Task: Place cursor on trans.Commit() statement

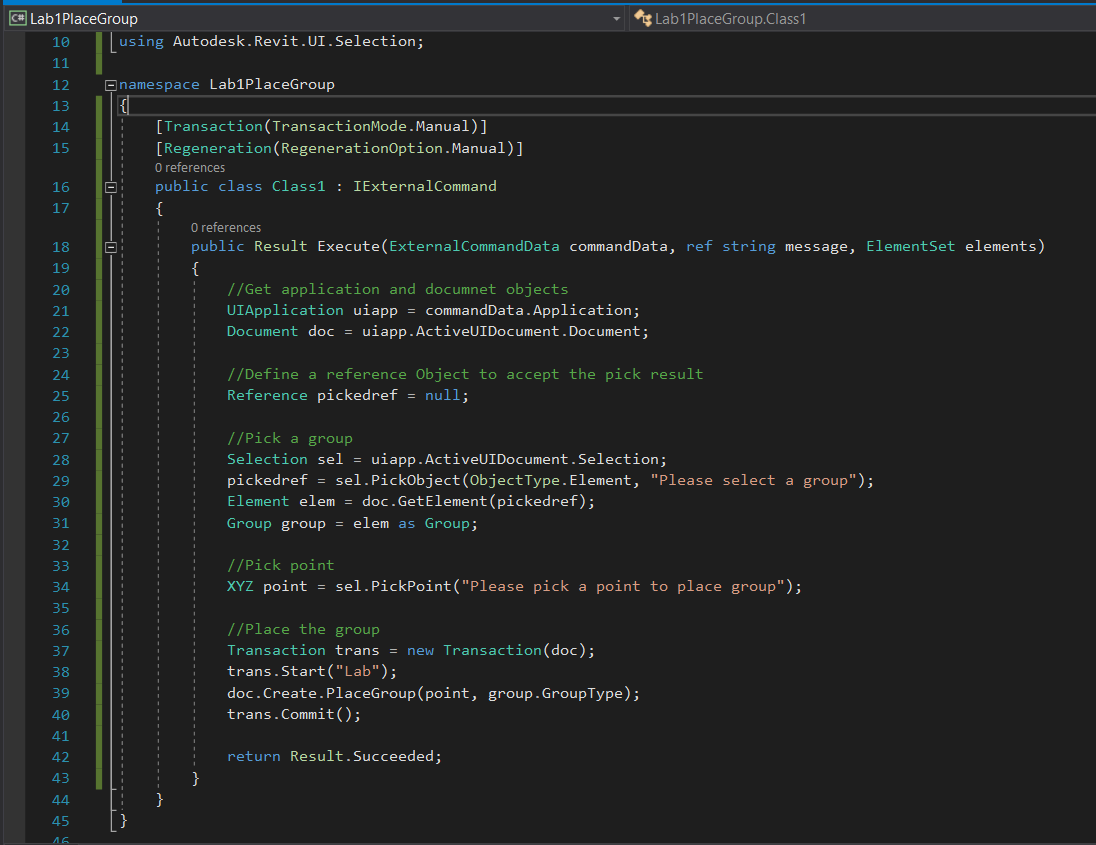Action: (293, 715)
